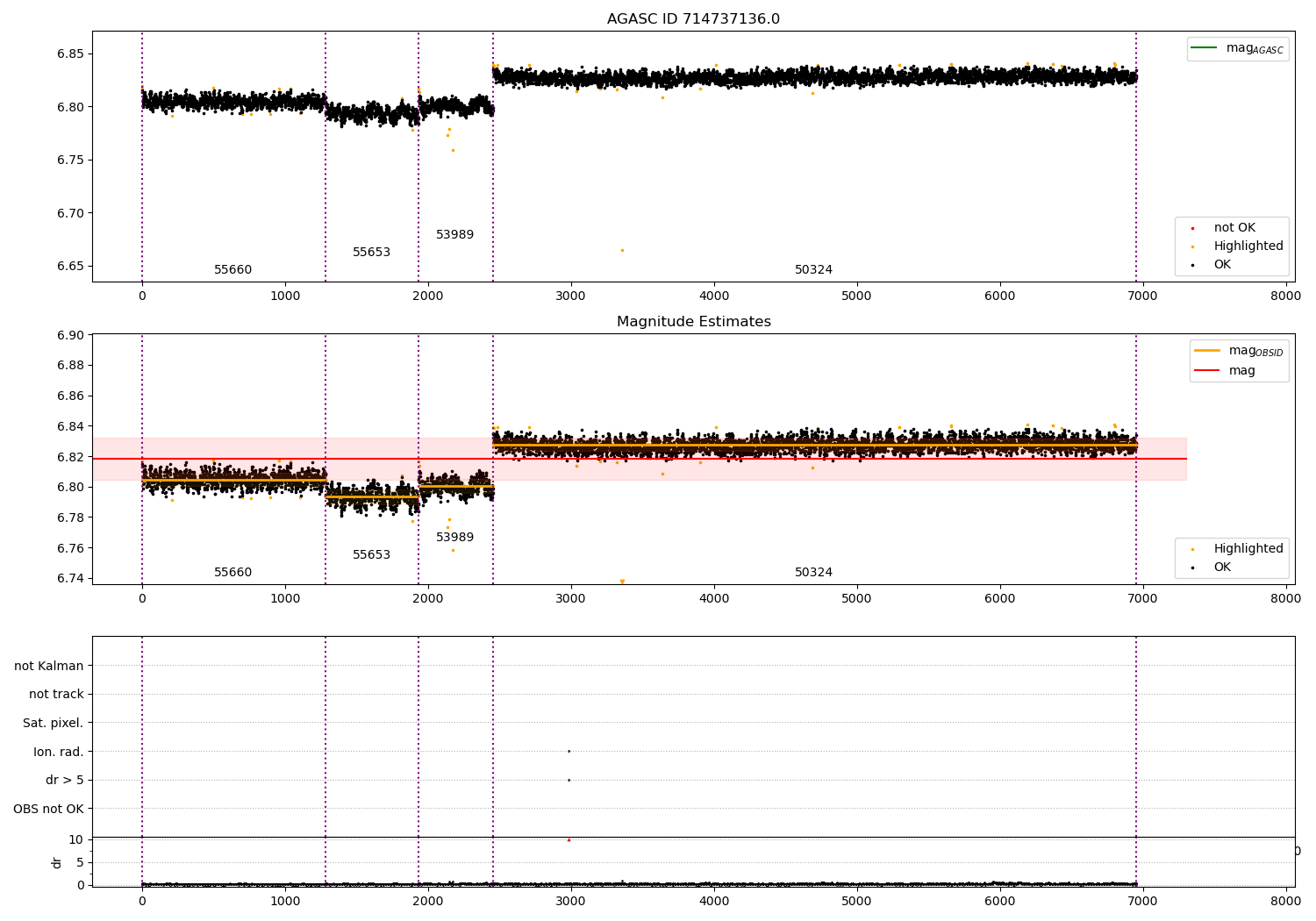Click the 6.84 y-axis tick label

(x=70, y=426)
